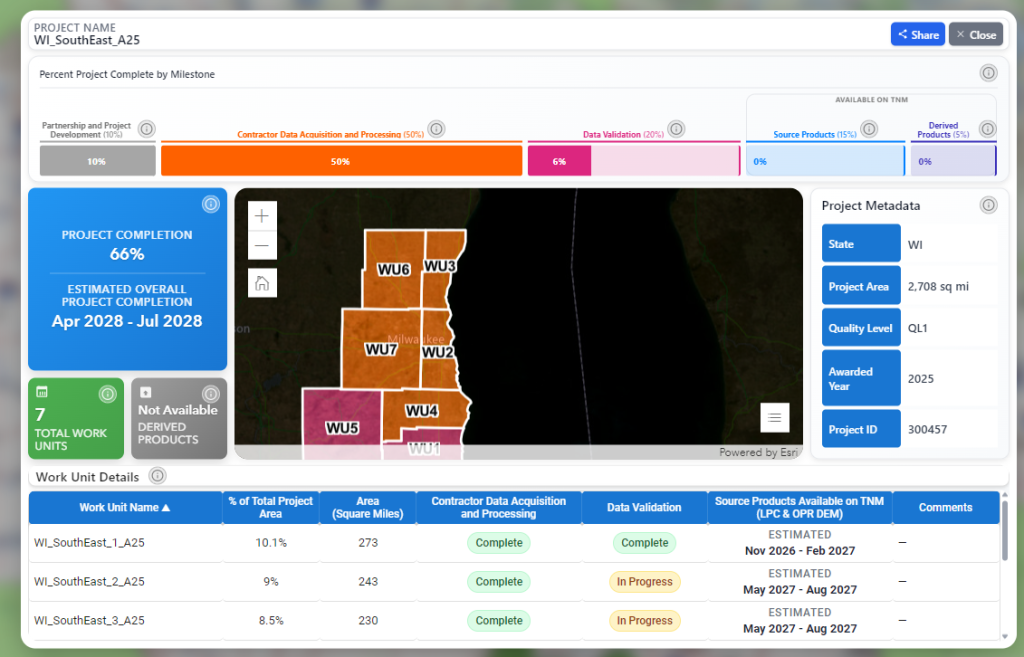Open info icon on Project Completion card
Image resolution: width=1024 pixels, height=657 pixels.
(210, 204)
